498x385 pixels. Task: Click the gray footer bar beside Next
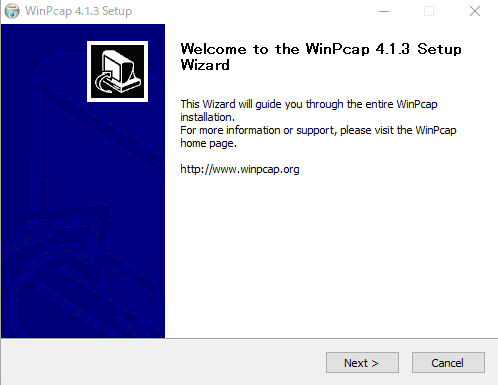point(163,362)
